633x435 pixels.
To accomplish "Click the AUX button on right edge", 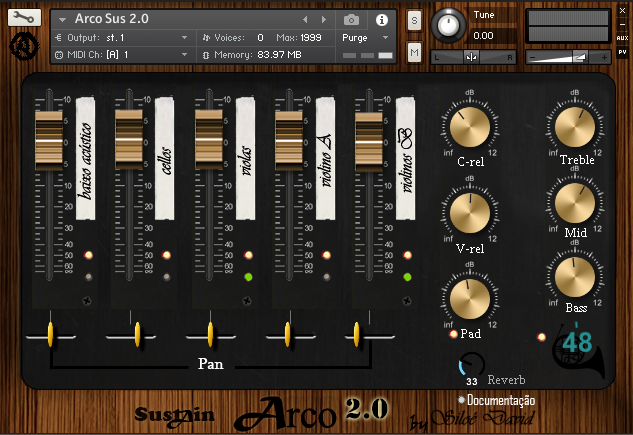I will click(622, 38).
